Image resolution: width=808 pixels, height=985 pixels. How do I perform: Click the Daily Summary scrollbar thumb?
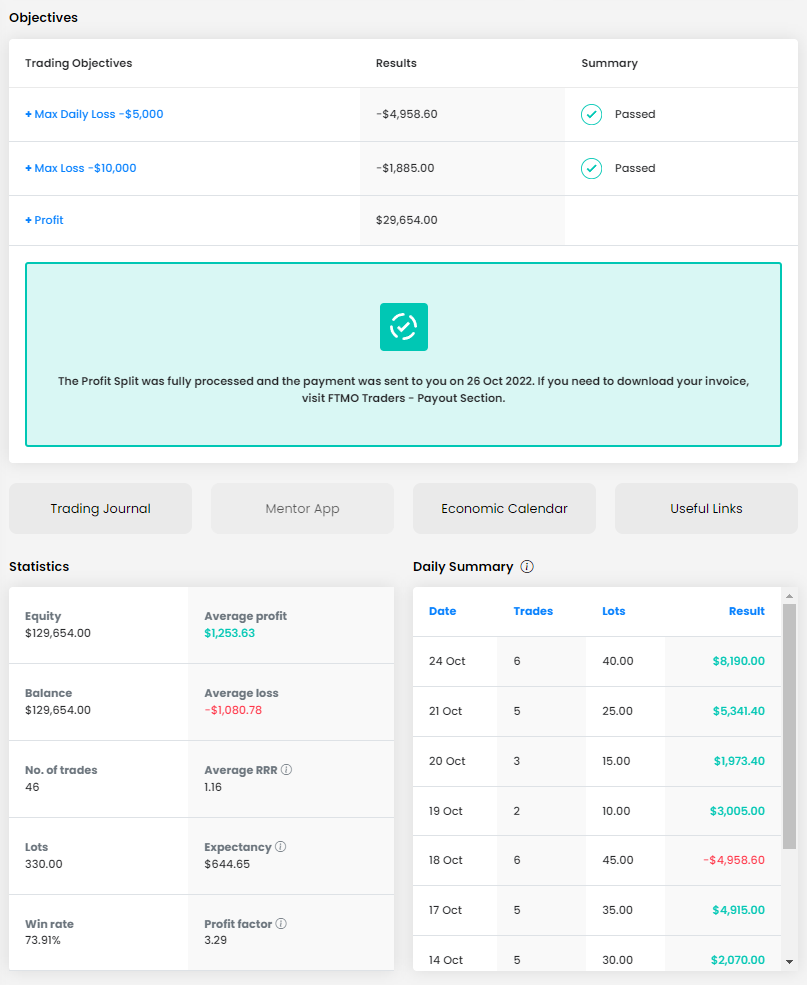coord(790,726)
